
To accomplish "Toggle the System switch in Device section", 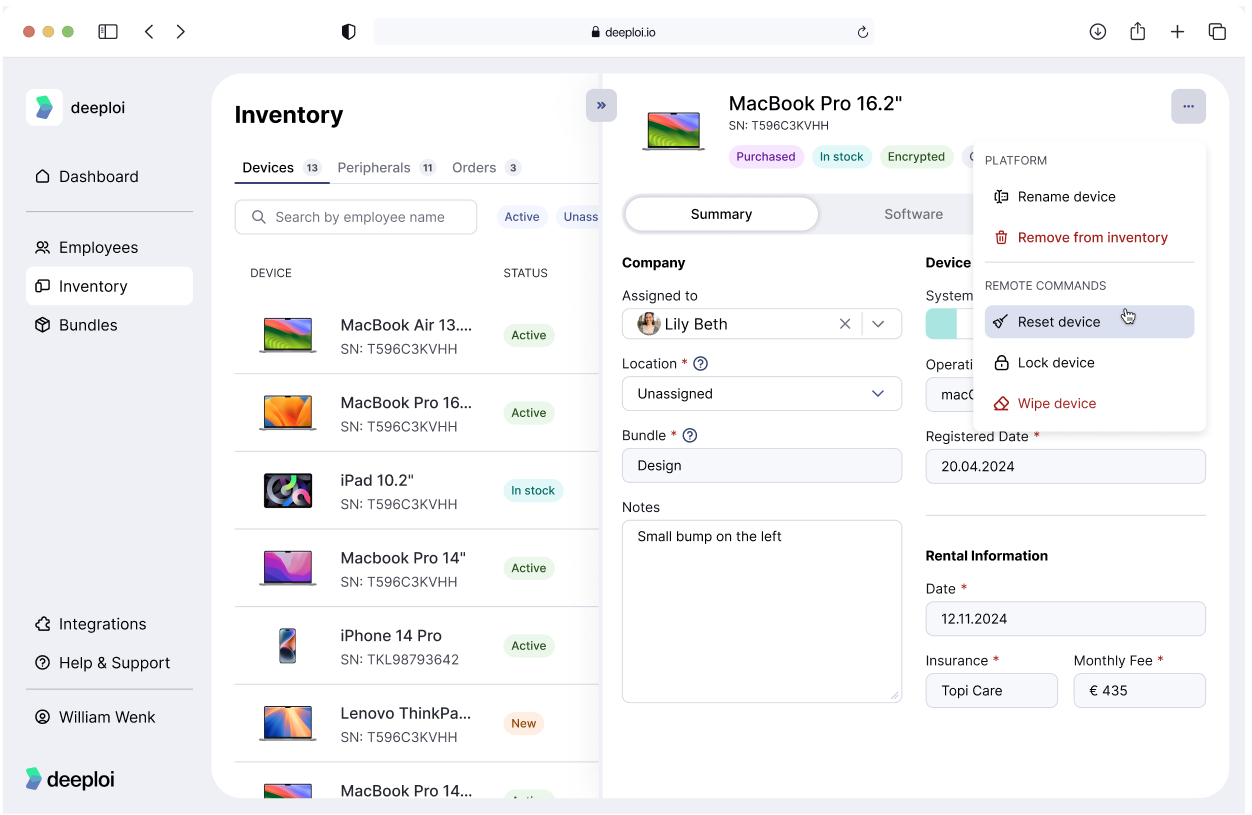I will 949,324.
